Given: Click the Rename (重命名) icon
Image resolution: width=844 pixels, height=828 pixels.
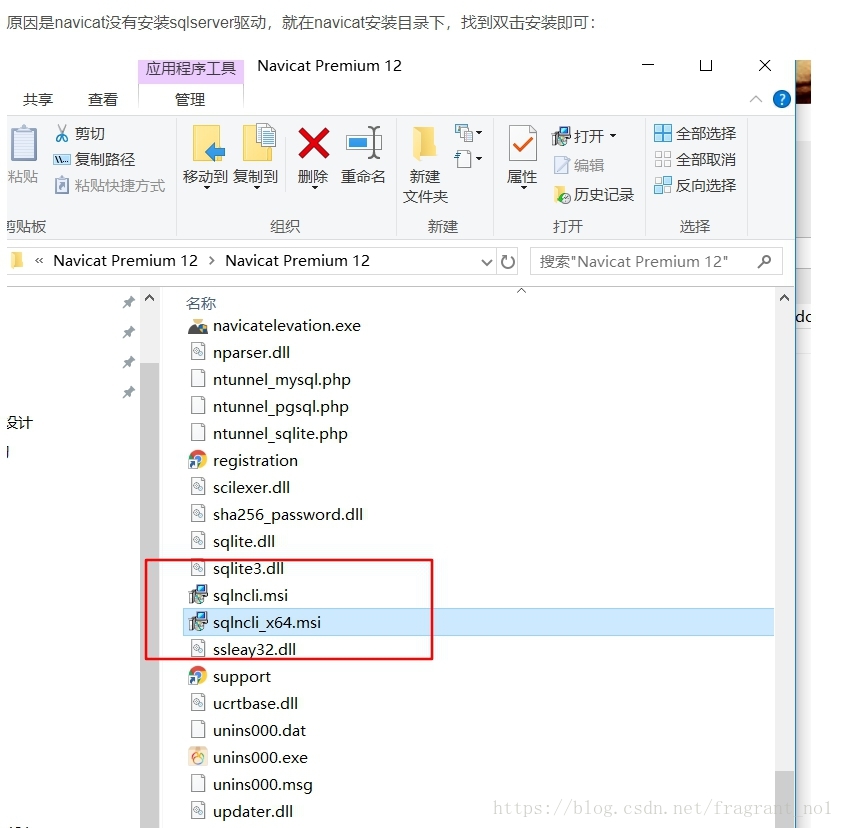Looking at the screenshot, I should click(x=364, y=143).
